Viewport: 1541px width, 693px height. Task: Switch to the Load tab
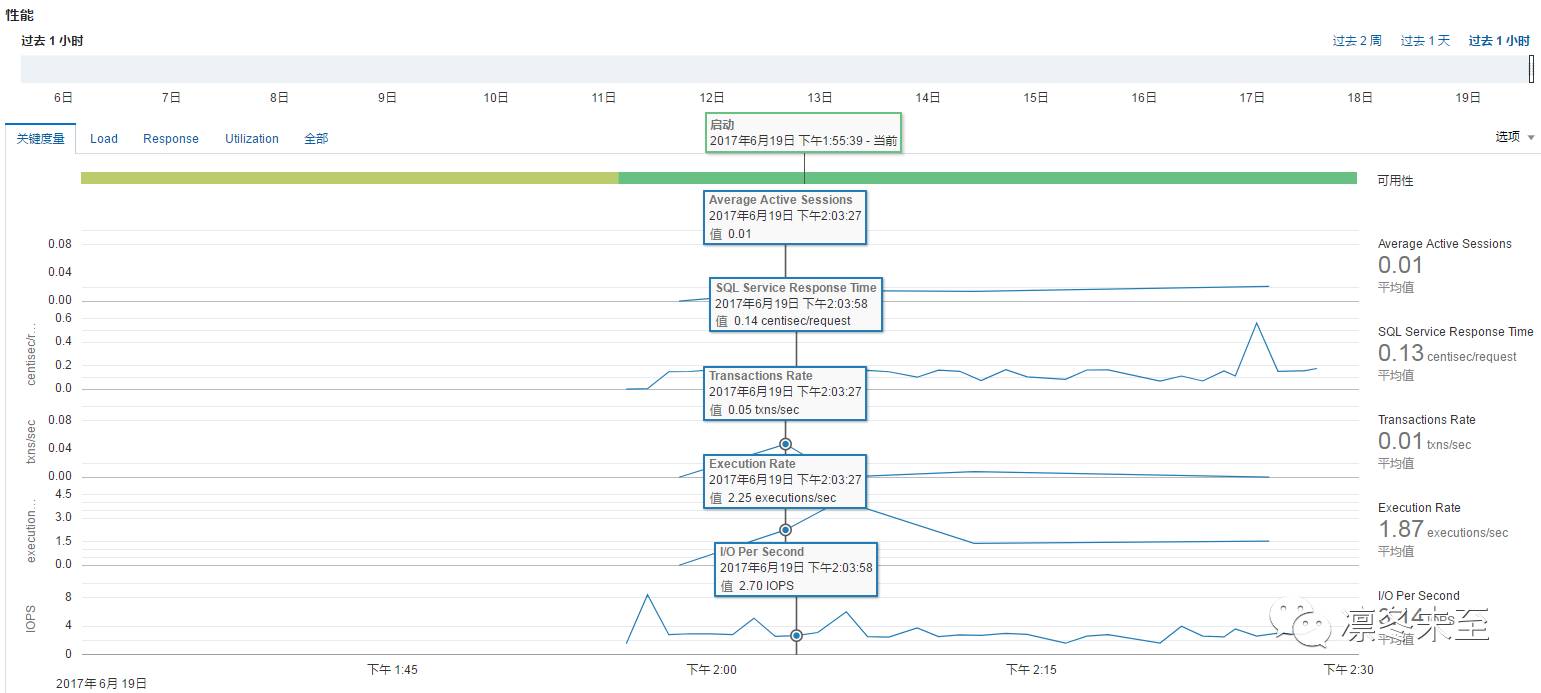[104, 139]
